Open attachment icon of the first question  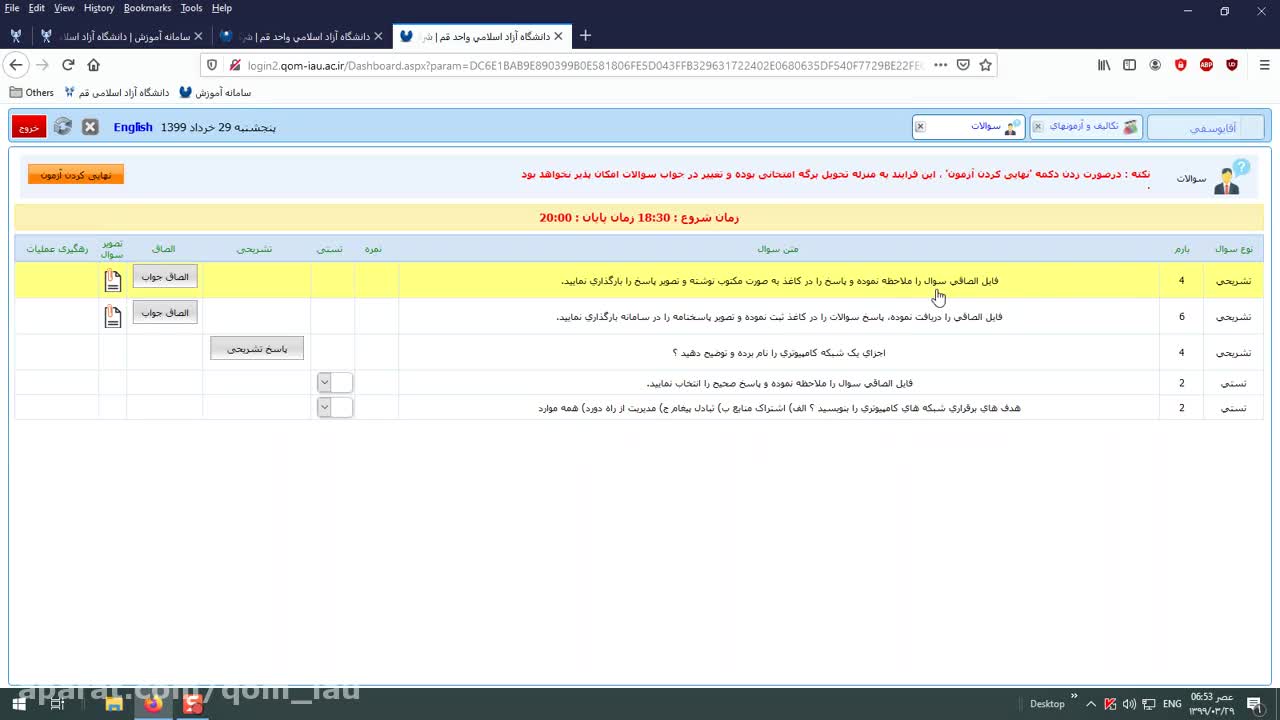click(x=113, y=281)
